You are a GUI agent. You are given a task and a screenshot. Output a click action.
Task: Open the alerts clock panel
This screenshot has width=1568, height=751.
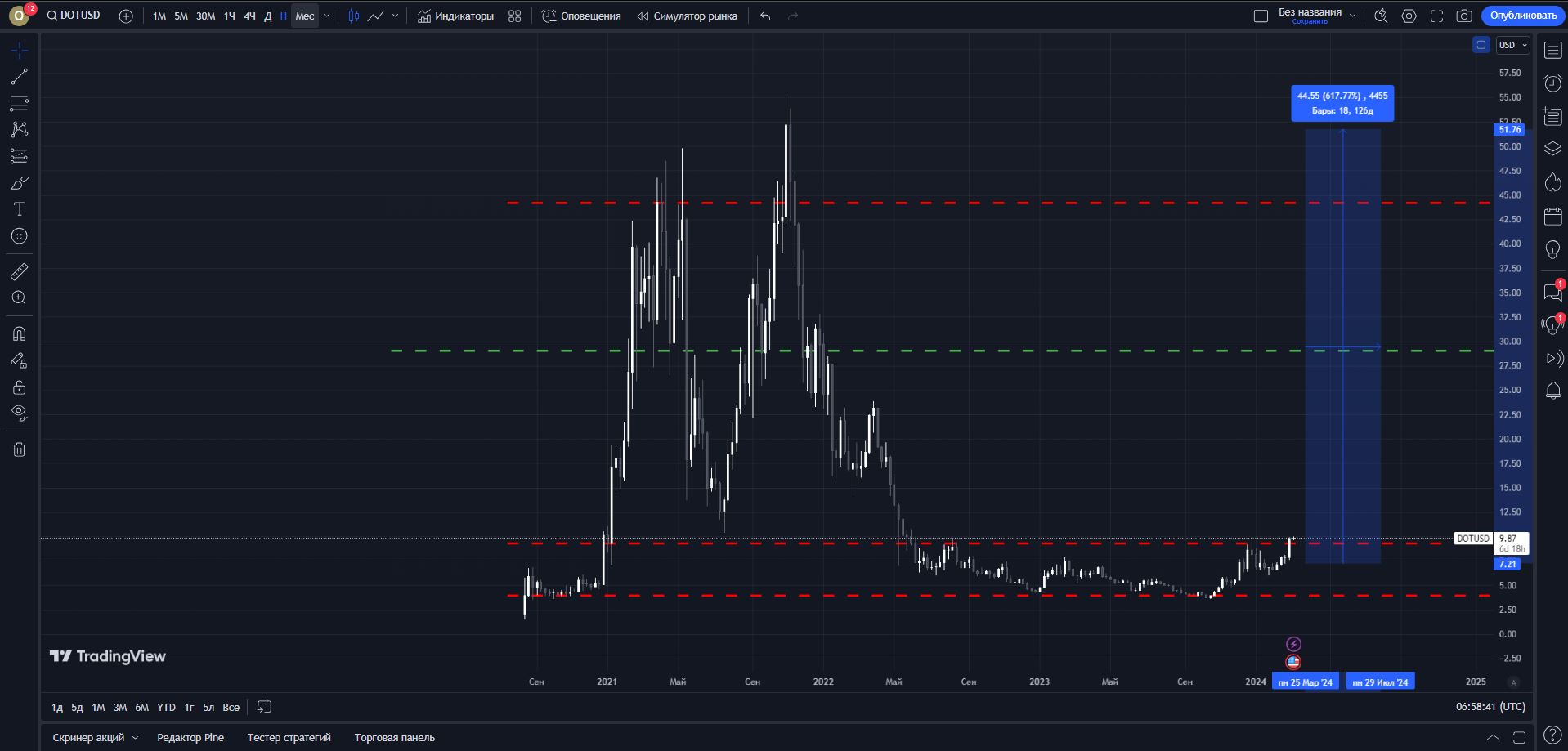[x=1552, y=83]
